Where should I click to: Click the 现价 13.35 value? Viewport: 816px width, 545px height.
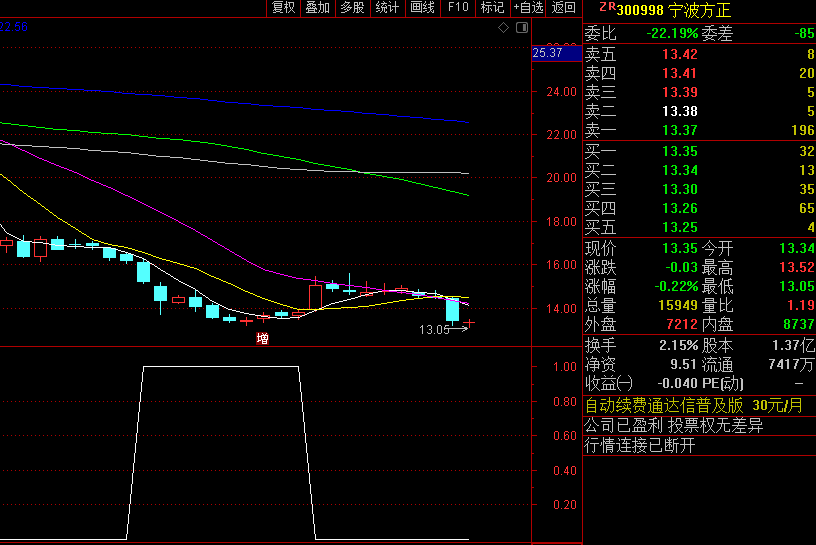pyautogui.click(x=680, y=248)
